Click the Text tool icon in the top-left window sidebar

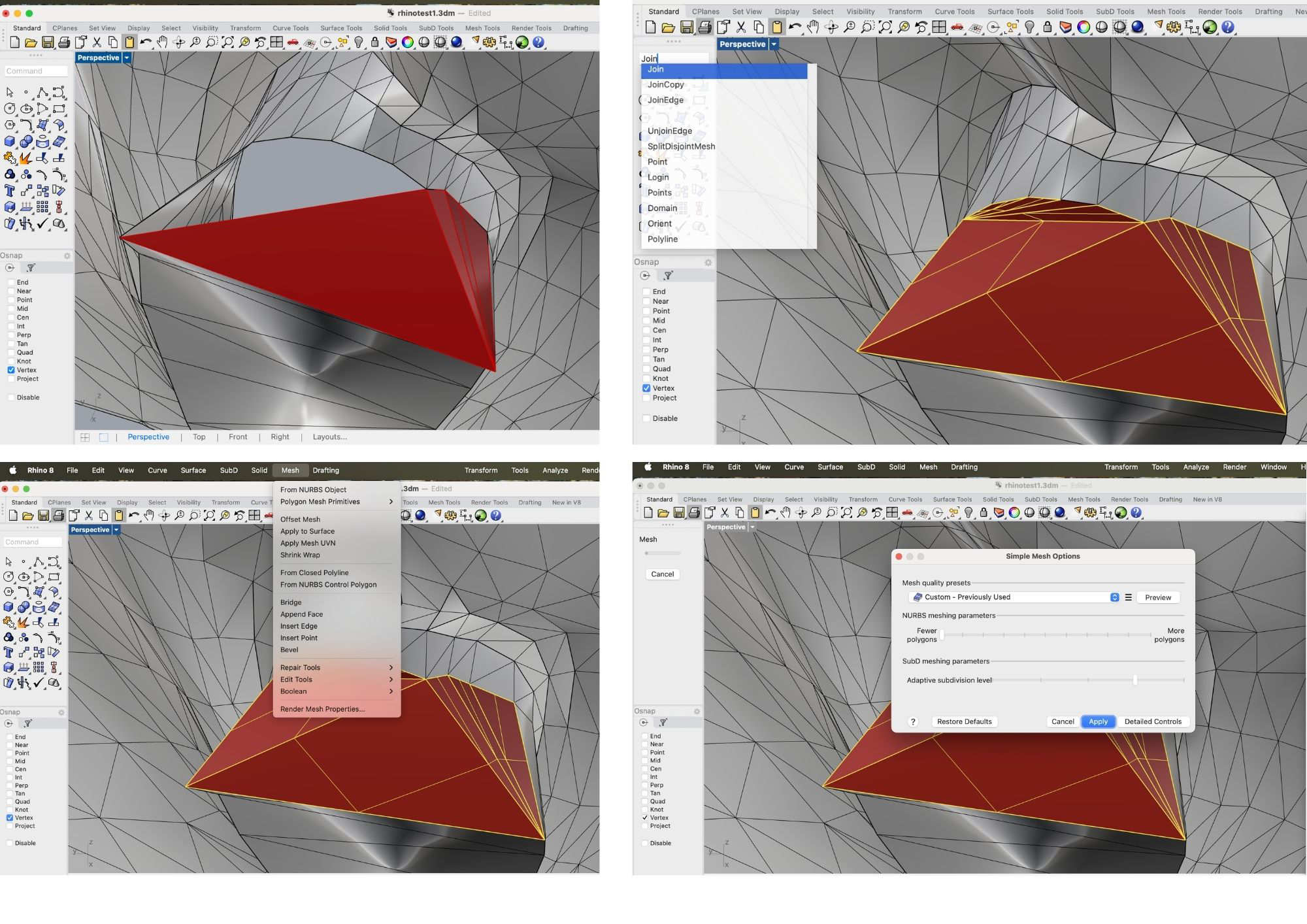pos(10,191)
